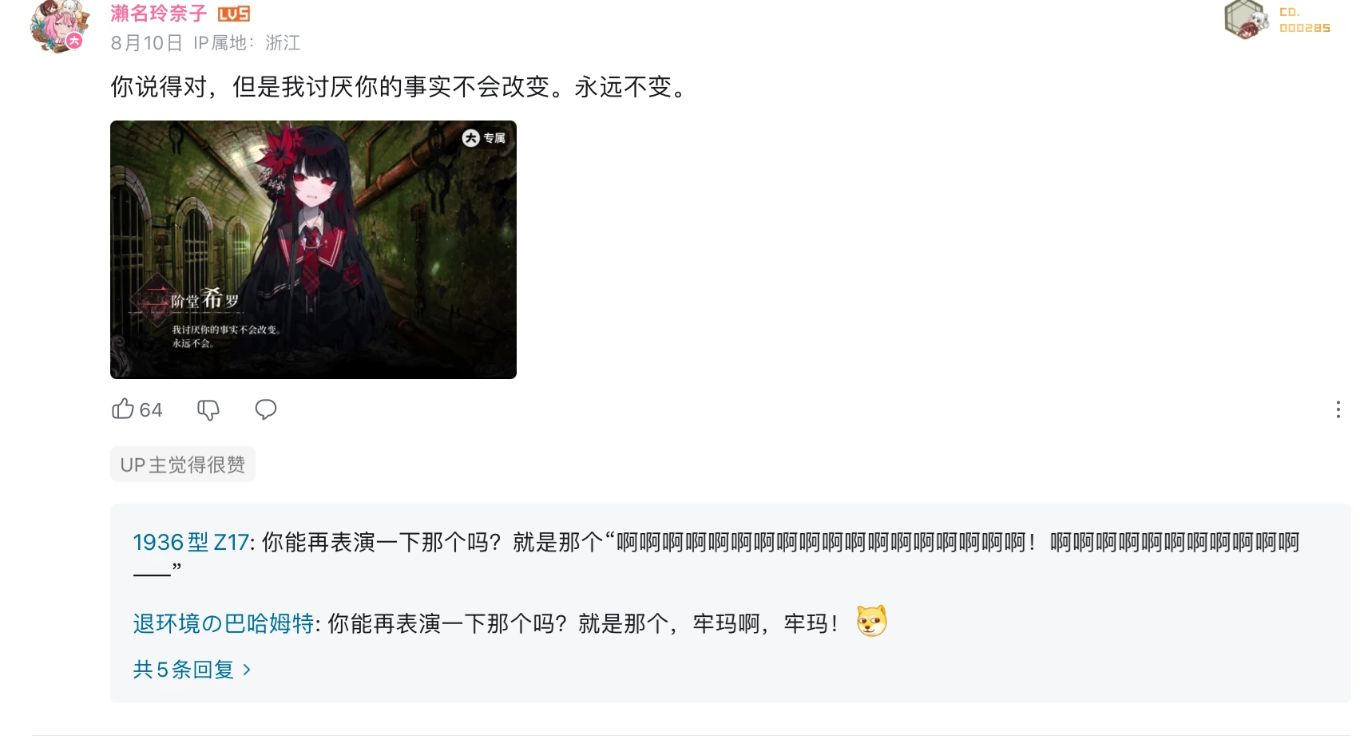The image size is (1360, 747).
Task: Open the profile of 瀬名玲奈子 via username
Action: pos(159,13)
